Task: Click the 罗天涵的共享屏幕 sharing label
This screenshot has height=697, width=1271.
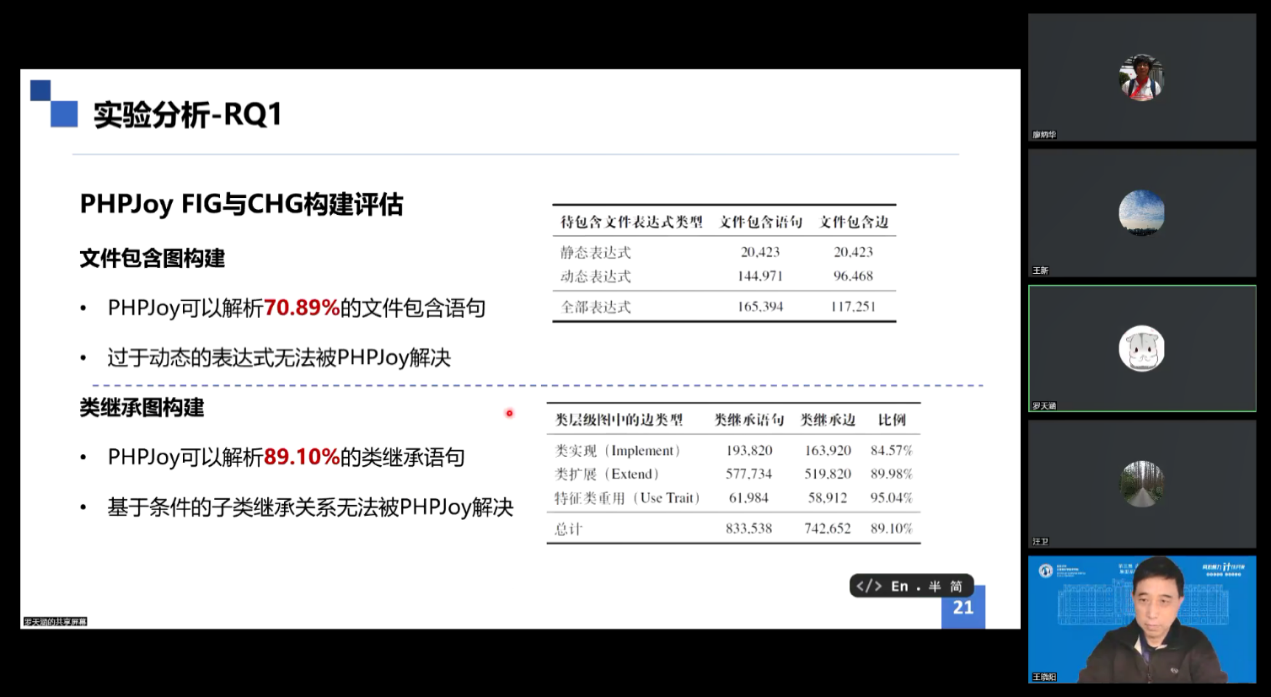Action: click(x=56, y=622)
